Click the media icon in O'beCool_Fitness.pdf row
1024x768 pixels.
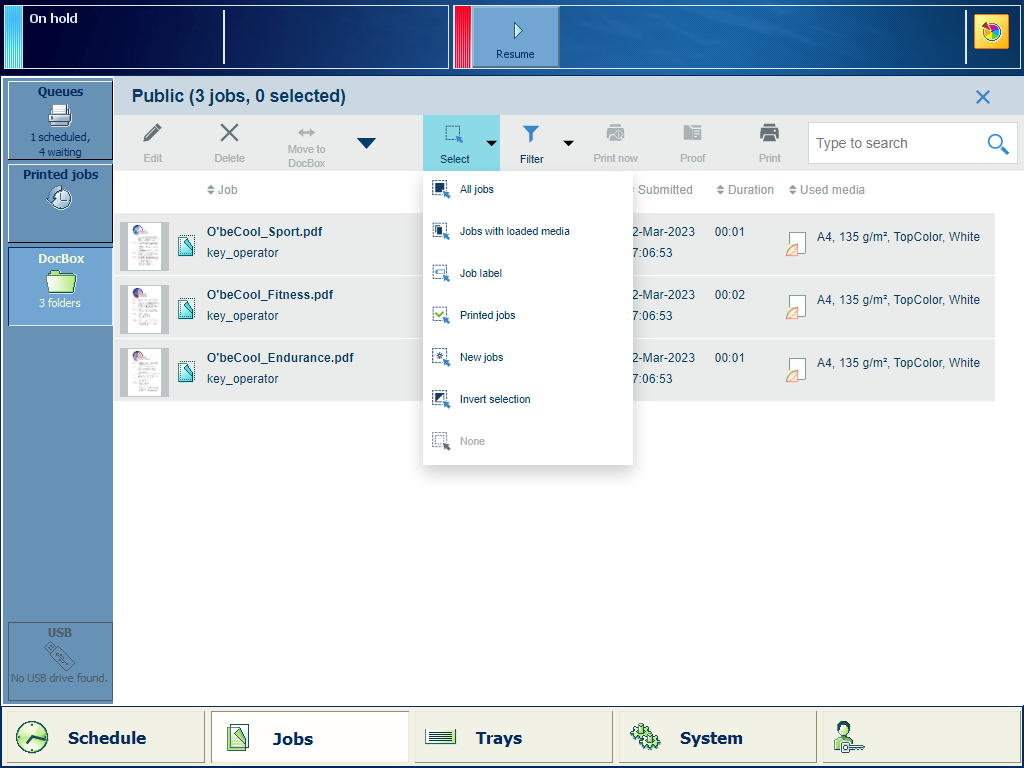point(795,307)
